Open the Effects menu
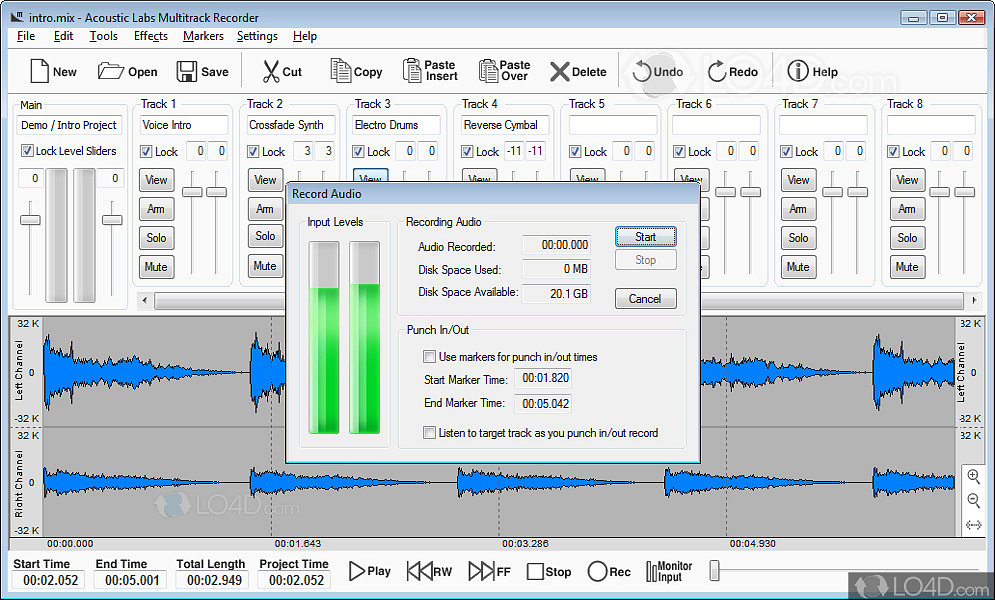The height and width of the screenshot is (600, 995). (x=151, y=36)
